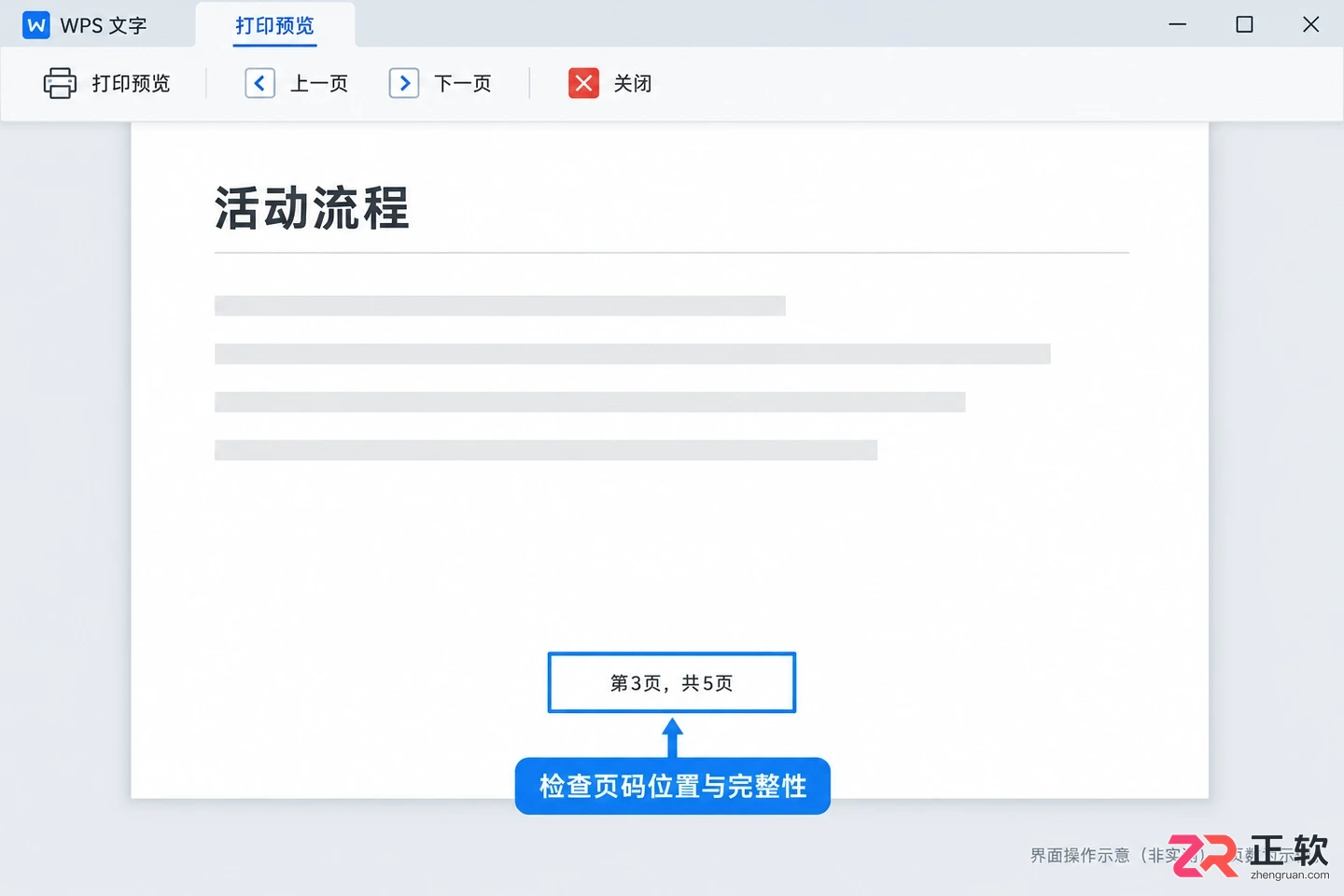Click the printer icon in the toolbar
Image resolution: width=1344 pixels, height=896 pixels.
click(x=60, y=83)
